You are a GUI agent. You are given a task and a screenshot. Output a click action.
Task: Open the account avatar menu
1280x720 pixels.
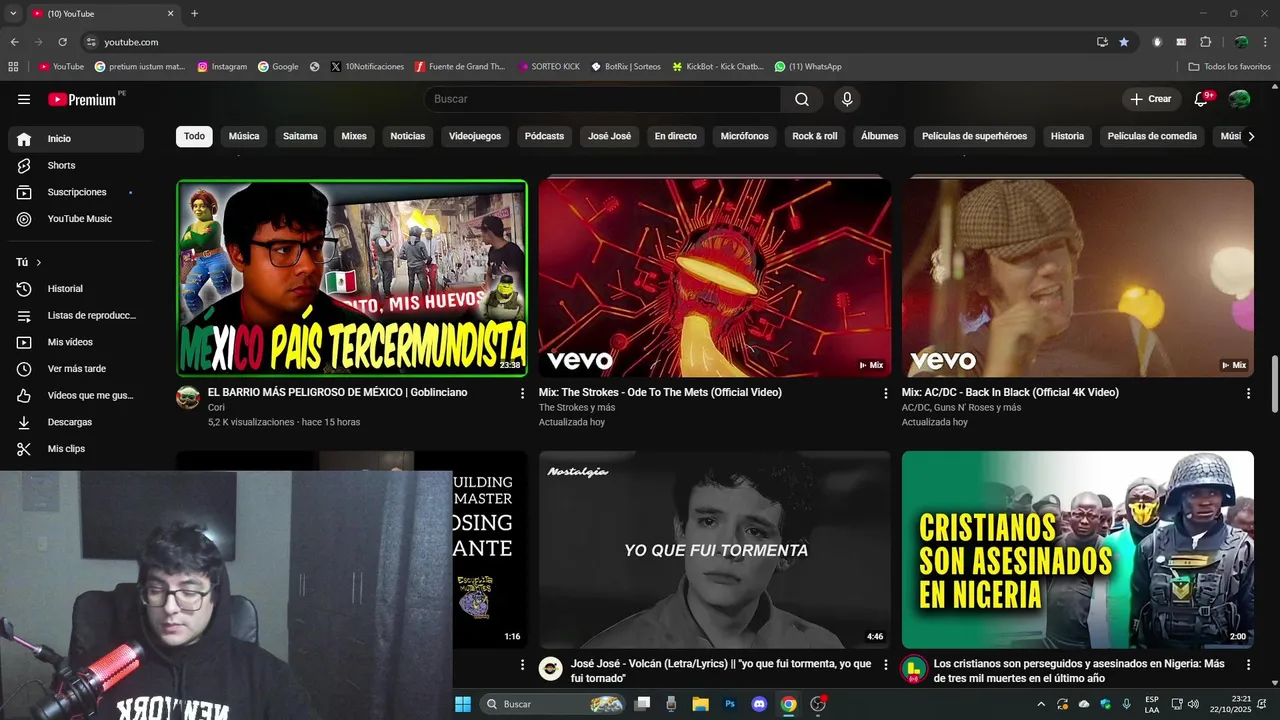pyautogui.click(x=1239, y=99)
